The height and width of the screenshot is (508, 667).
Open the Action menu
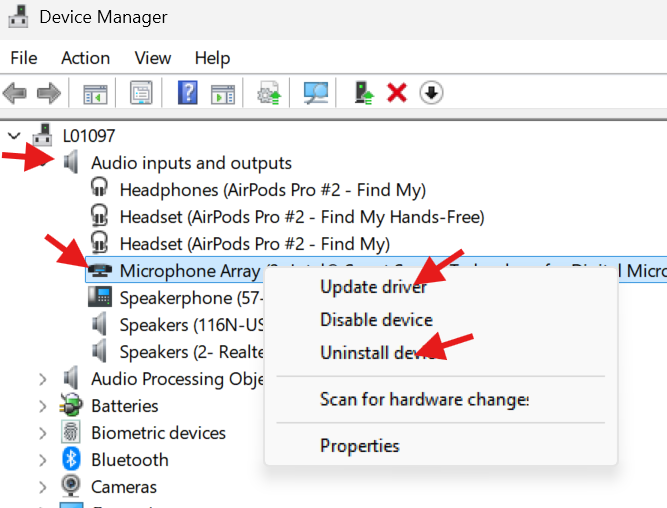85,58
